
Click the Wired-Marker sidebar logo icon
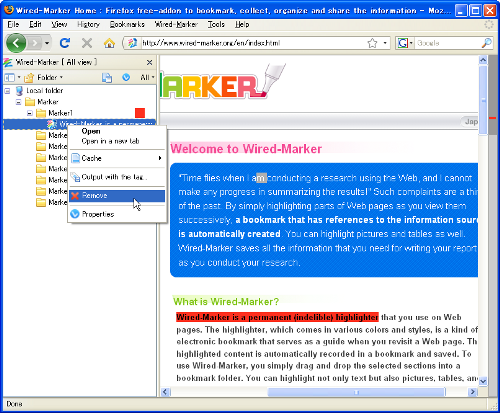coord(8,62)
